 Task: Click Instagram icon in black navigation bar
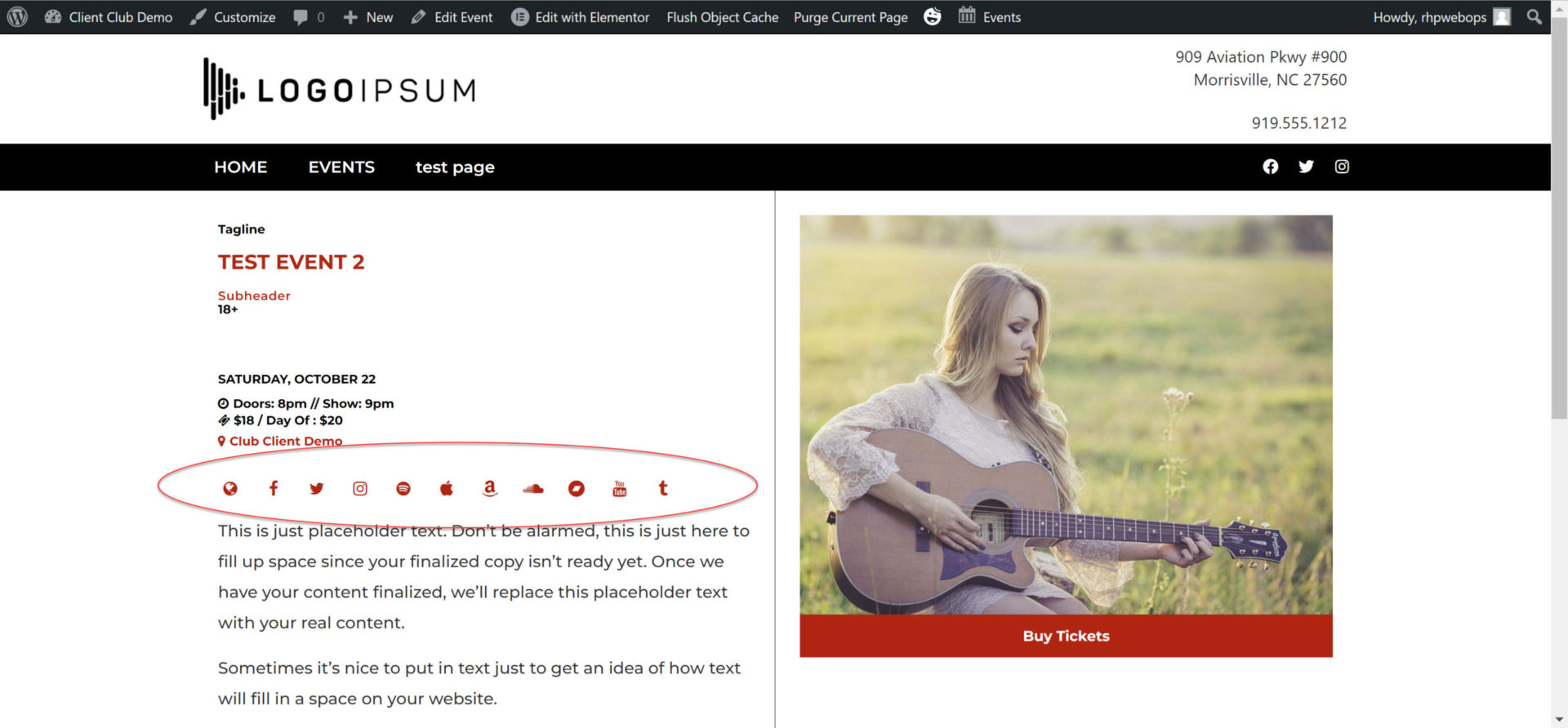[x=1342, y=166]
